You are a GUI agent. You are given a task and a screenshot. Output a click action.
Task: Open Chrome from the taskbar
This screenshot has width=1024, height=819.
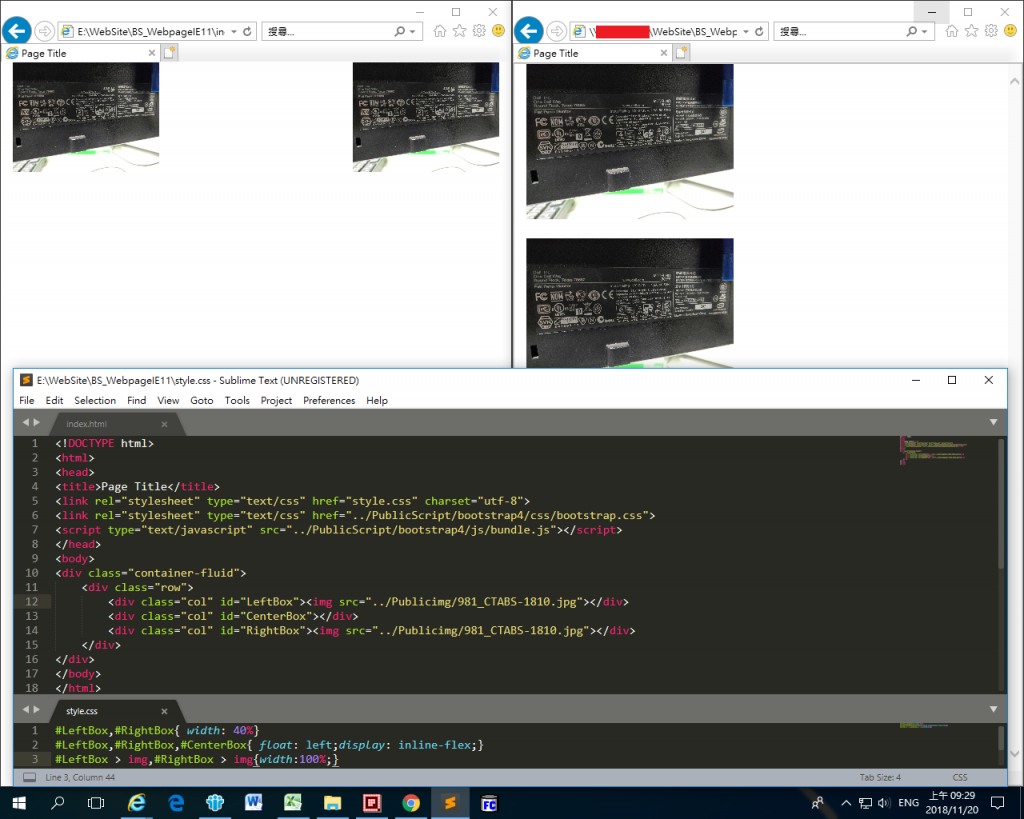(x=411, y=803)
